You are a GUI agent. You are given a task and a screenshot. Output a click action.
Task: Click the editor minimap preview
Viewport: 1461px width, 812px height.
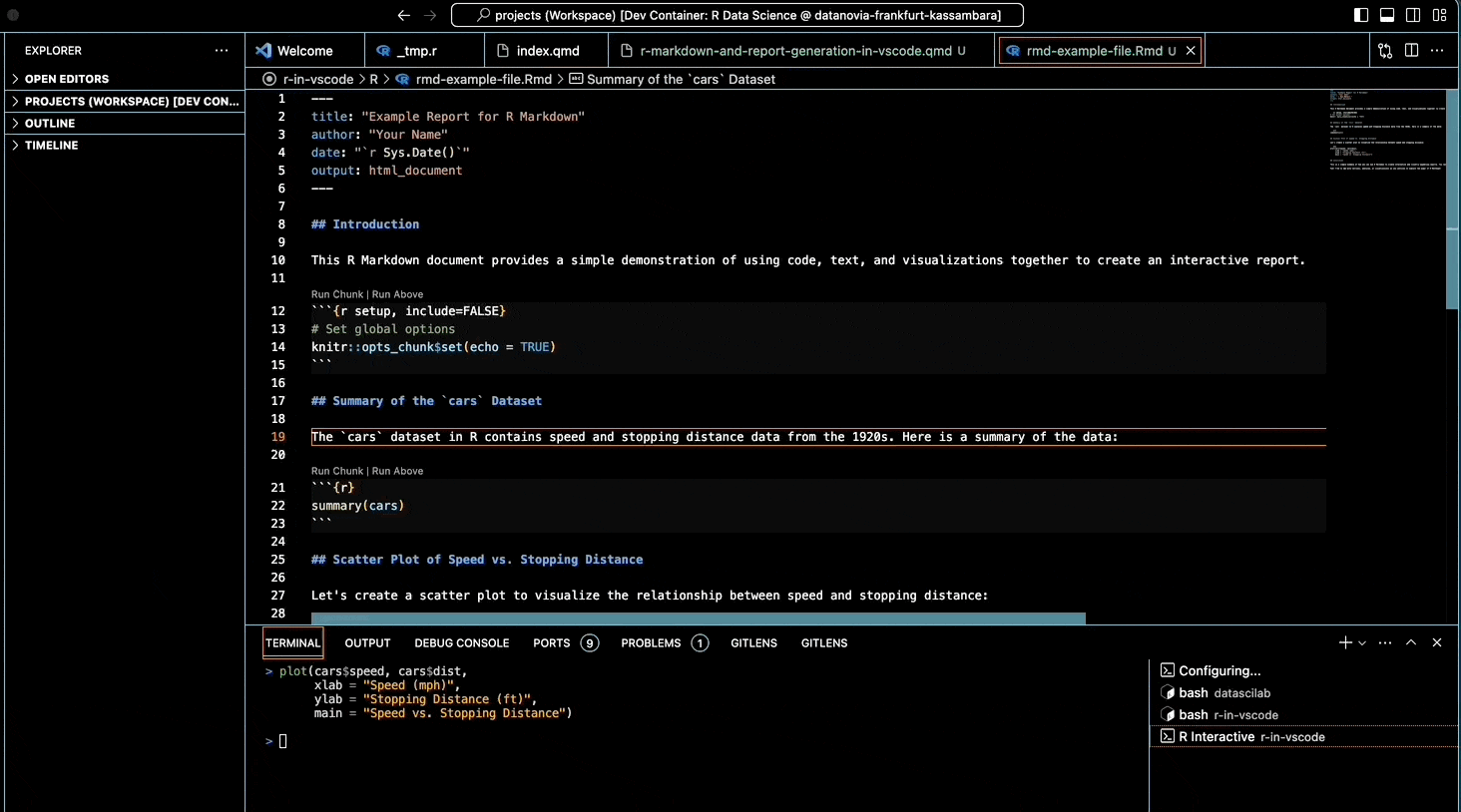[1386, 131]
